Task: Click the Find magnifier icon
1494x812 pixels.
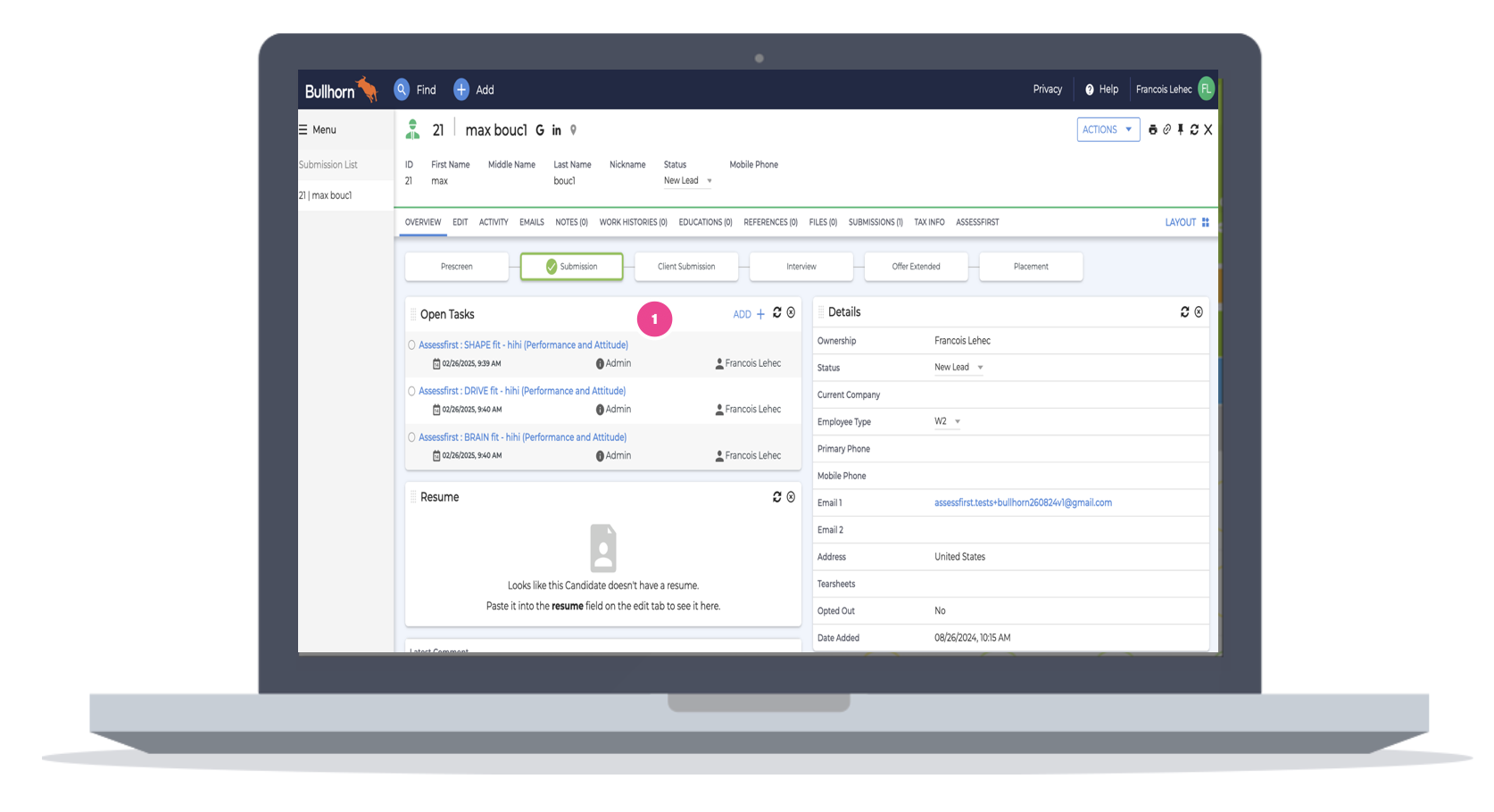Action: coord(402,89)
